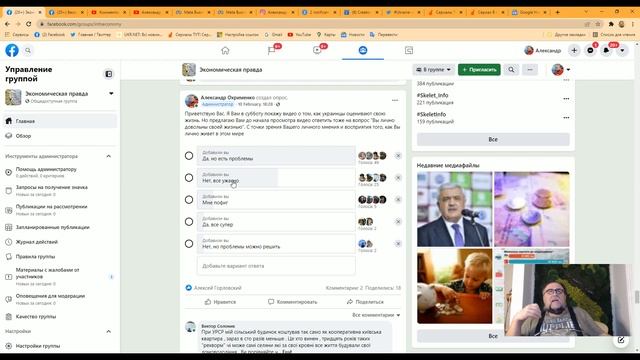Click the Facebook search magnifier icon
This screenshot has height=360, width=640.
pyautogui.click(x=28, y=51)
